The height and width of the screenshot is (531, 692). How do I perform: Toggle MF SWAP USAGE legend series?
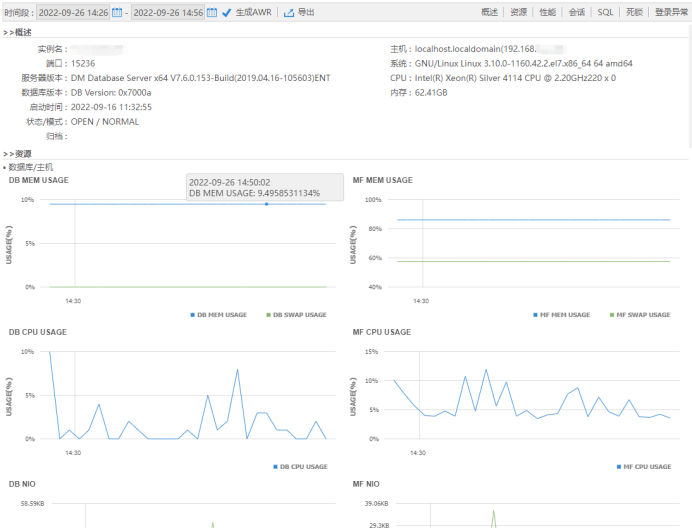pos(639,315)
